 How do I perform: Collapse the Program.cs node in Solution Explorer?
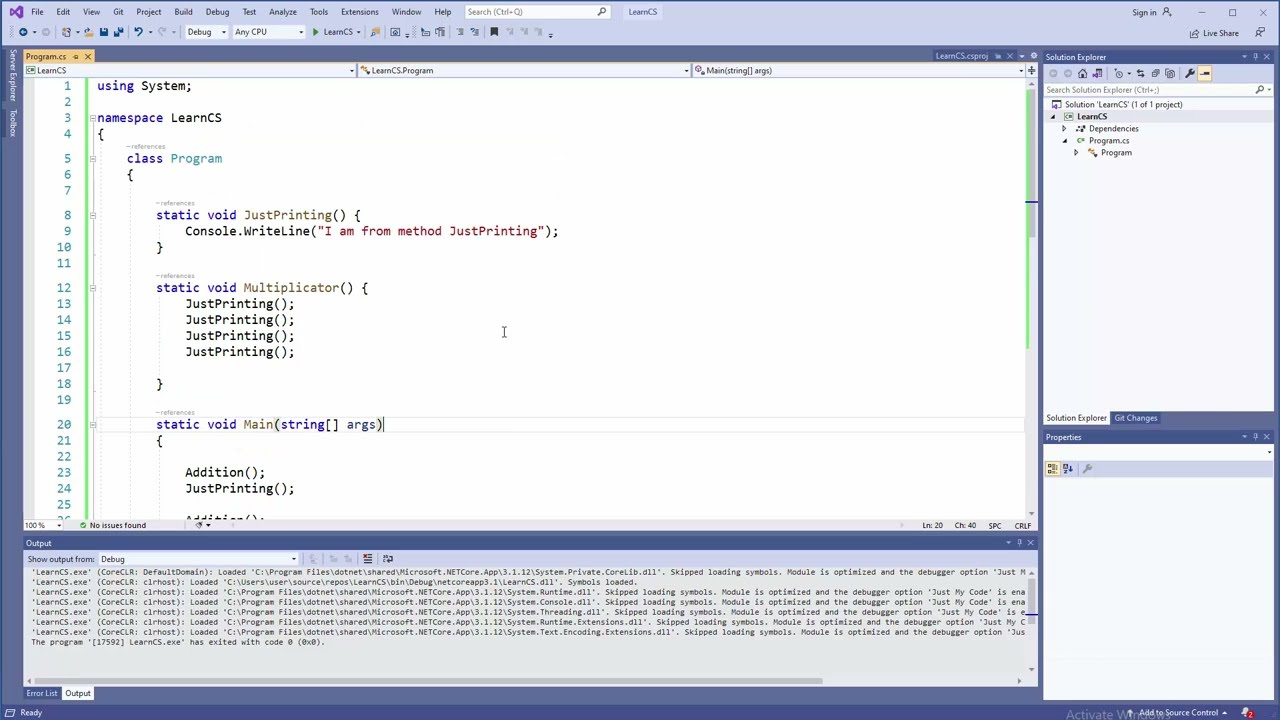(1065, 141)
